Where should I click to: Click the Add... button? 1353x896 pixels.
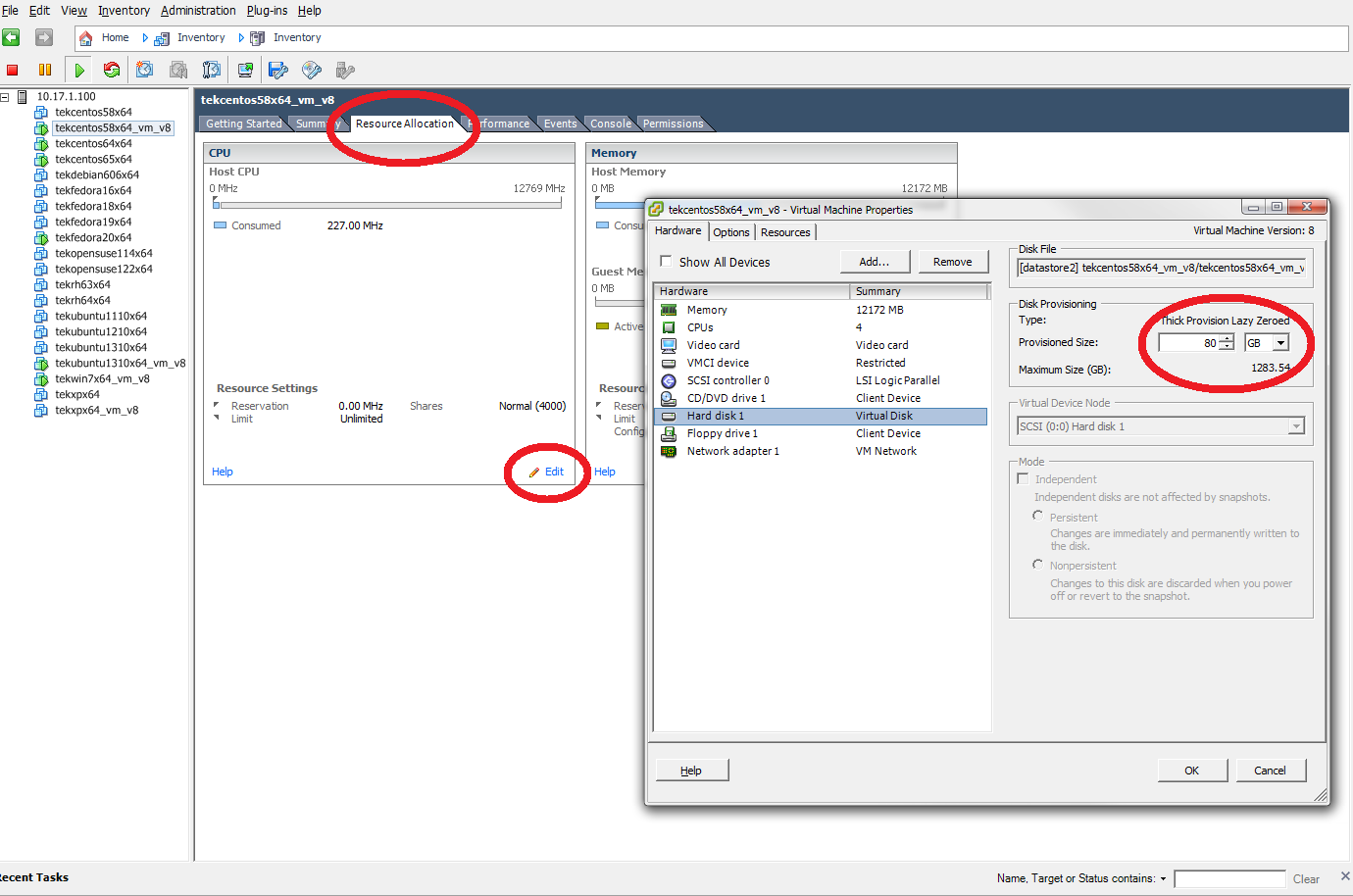pos(875,262)
